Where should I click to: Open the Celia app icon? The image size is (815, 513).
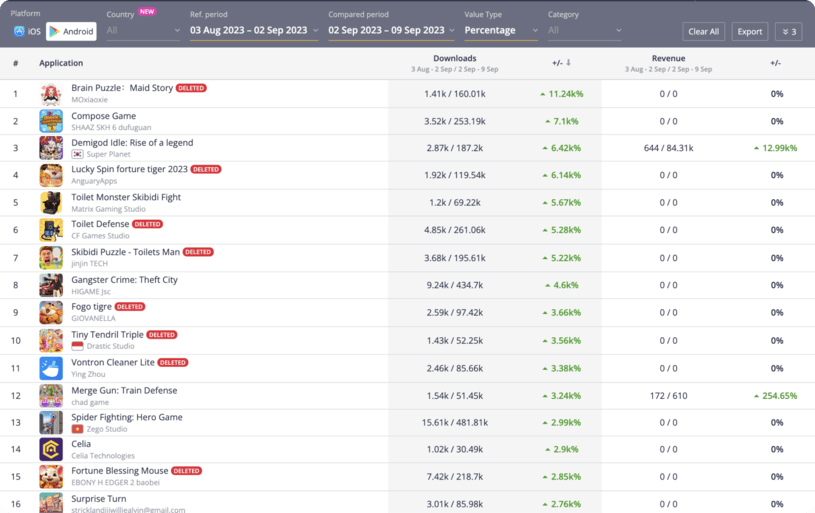(x=51, y=449)
